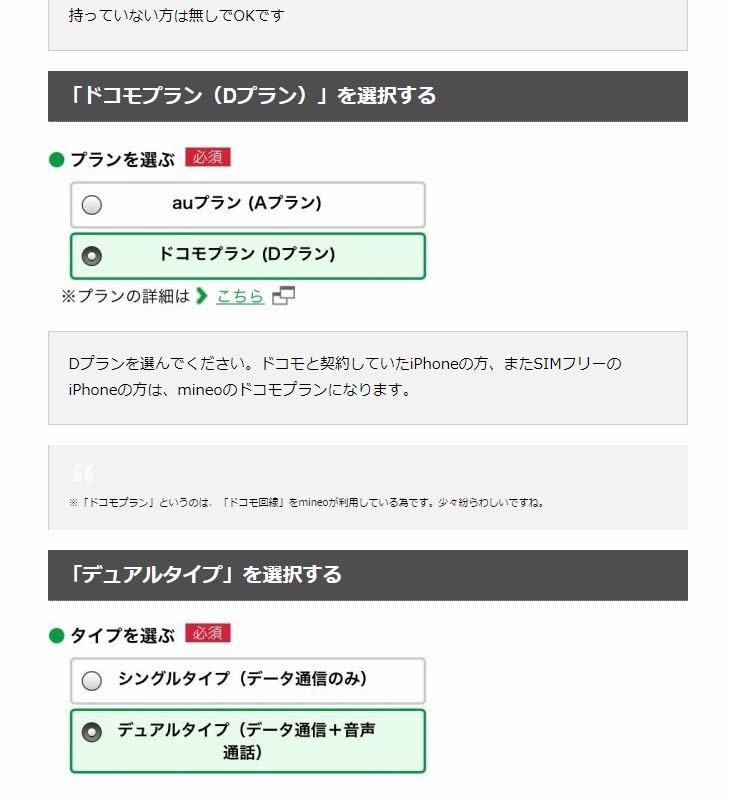
Task: Click the Dプランを選んでください explanation box
Action: [367, 377]
